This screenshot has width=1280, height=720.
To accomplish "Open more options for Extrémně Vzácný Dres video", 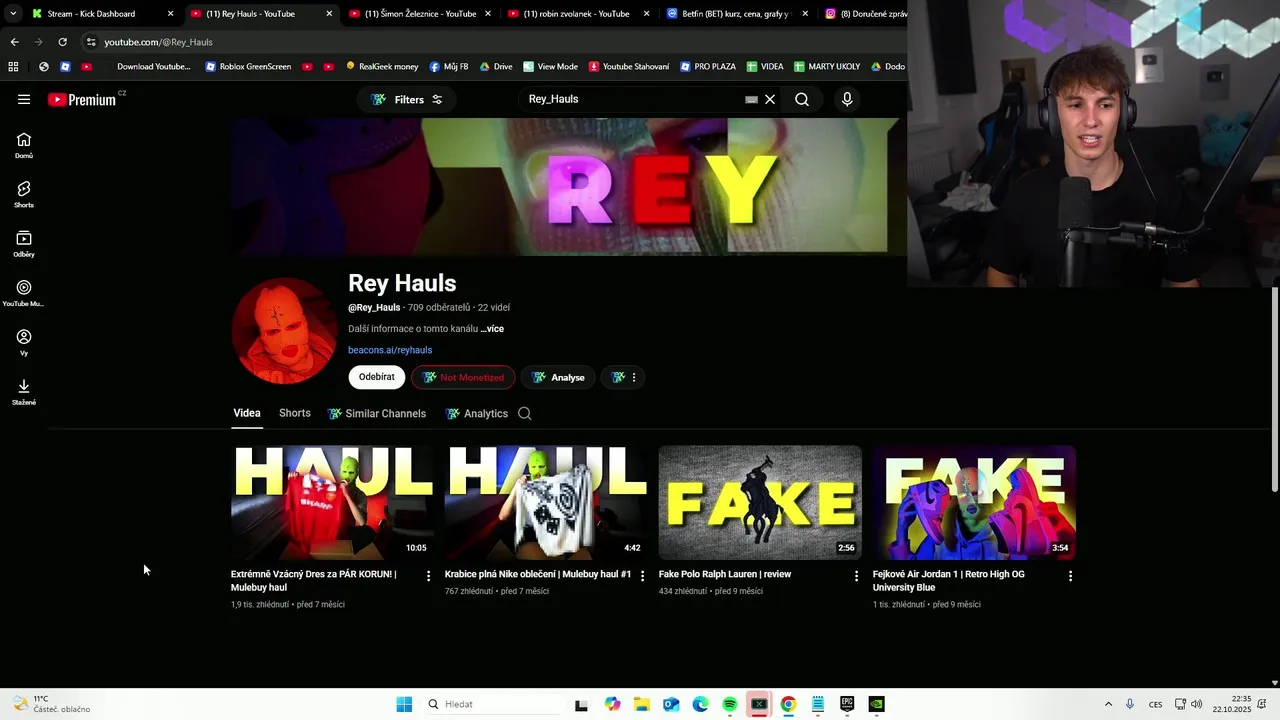I will point(428,576).
